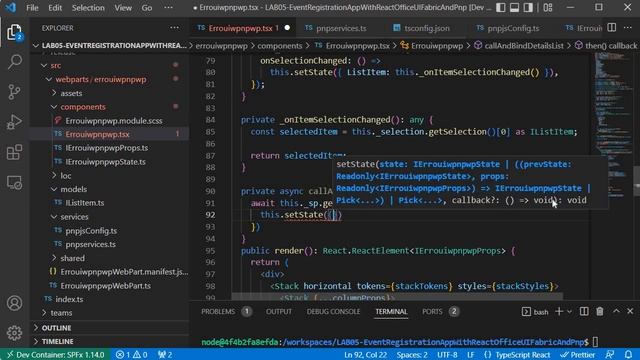Screen dimensions: 640x360
Task: Click Explorer more actions ellipsis
Action: point(174,28)
